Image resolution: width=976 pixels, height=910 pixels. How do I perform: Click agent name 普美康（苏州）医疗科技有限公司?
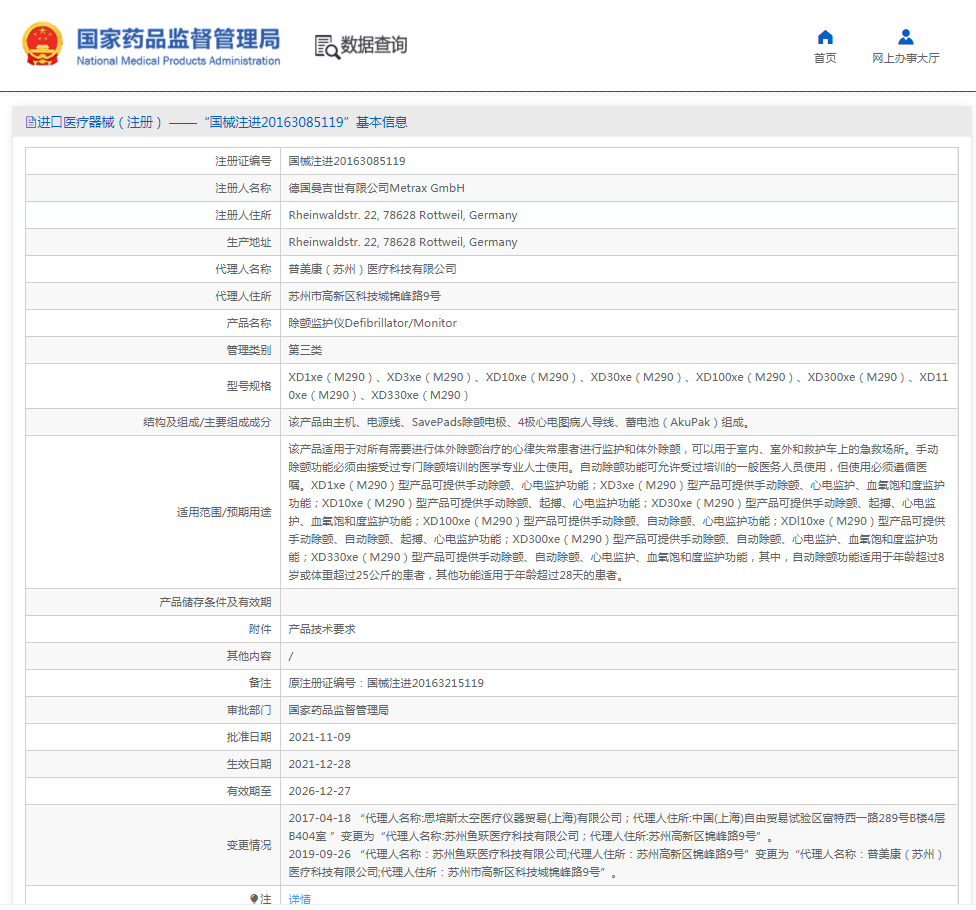[x=372, y=269]
